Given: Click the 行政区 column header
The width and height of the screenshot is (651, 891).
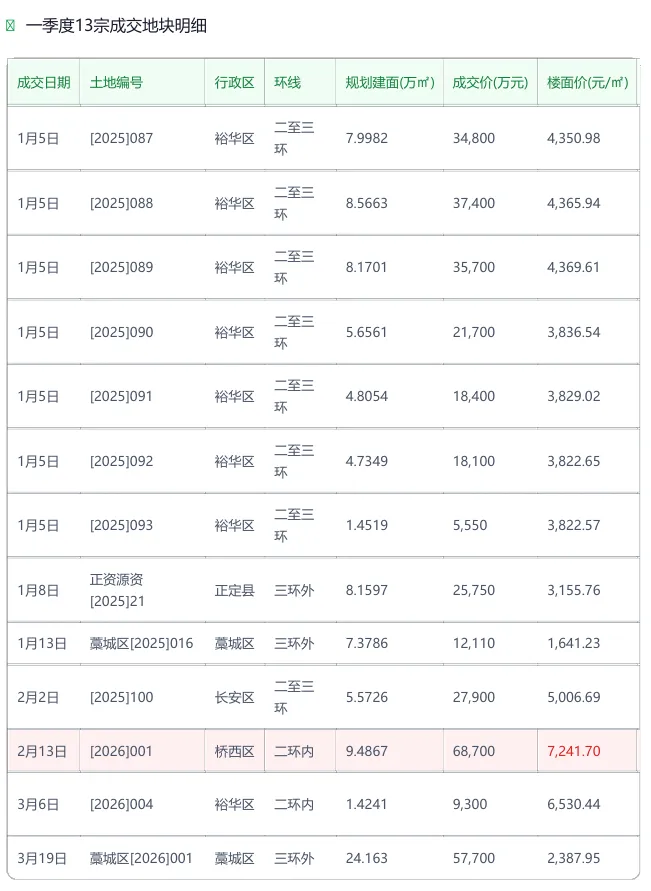Looking at the screenshot, I should click(x=235, y=82).
